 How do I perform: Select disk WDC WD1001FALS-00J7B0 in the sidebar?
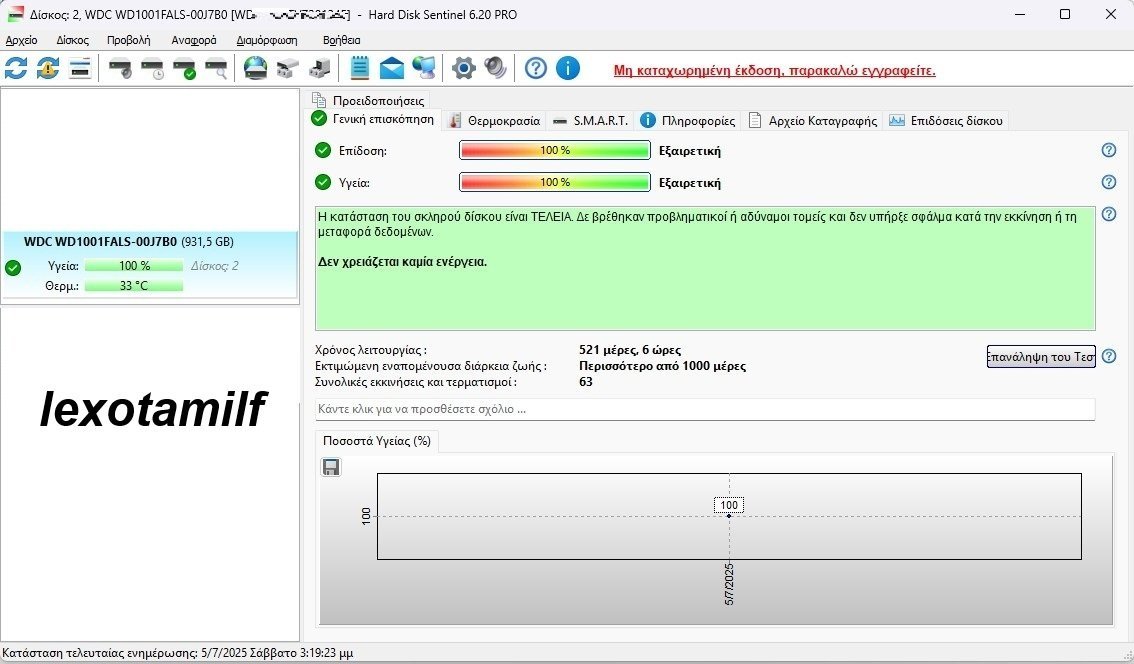(x=150, y=265)
